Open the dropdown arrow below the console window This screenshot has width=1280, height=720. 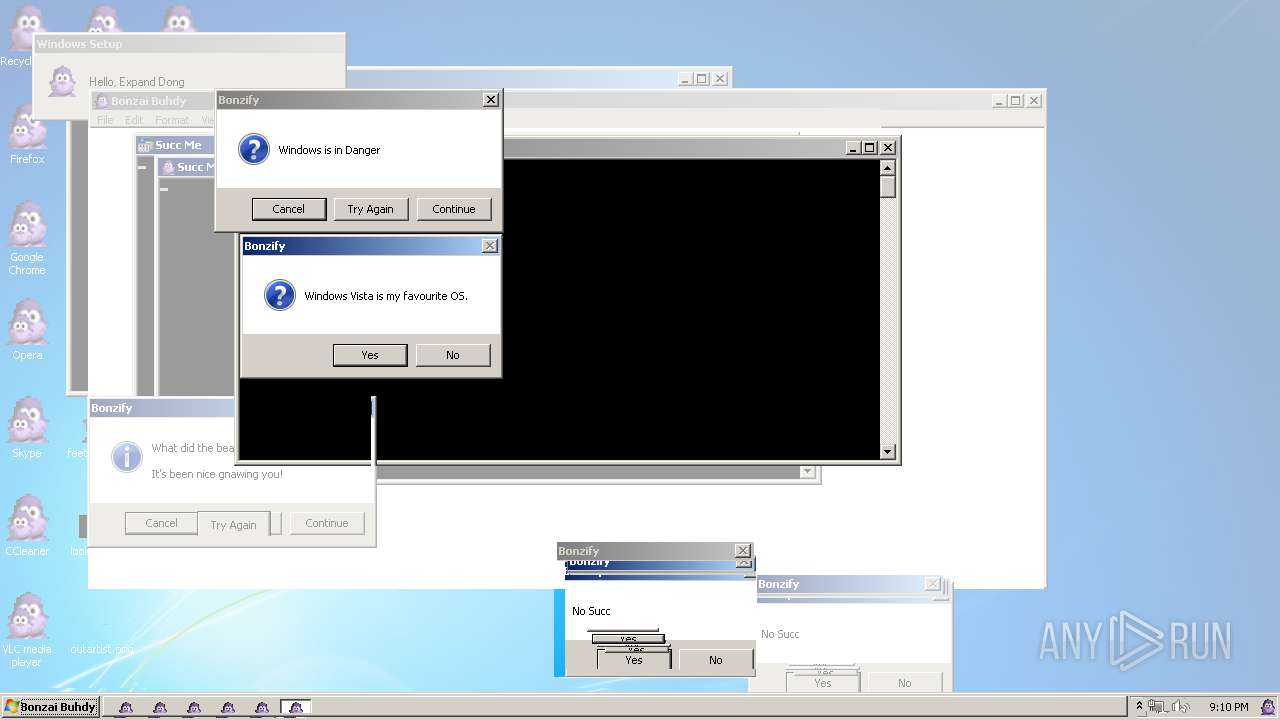coord(807,472)
